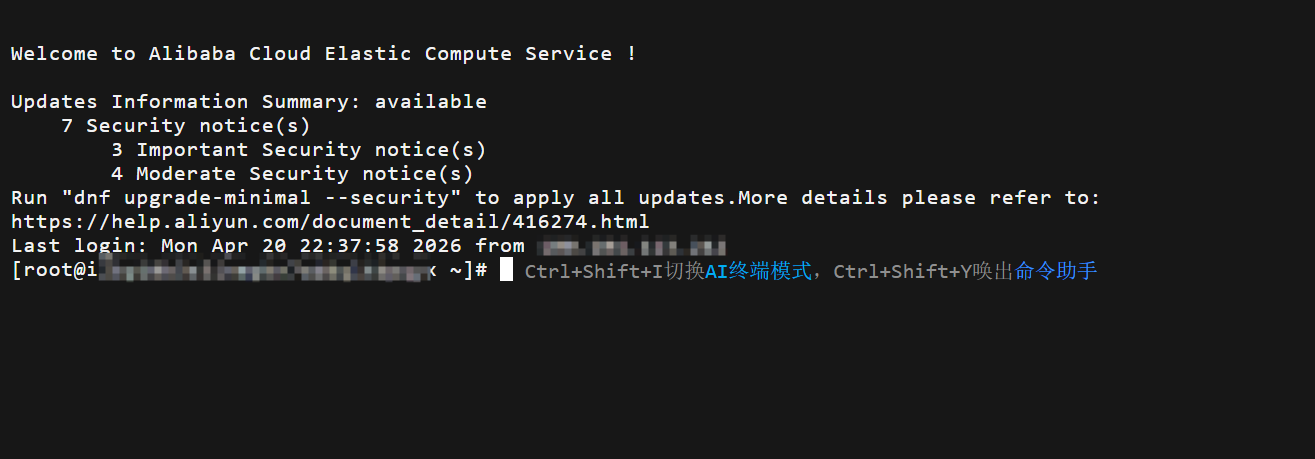Click the Ctrl+Shift+I shortcut hint text
Screen dimensions: 1315x459
click(593, 271)
